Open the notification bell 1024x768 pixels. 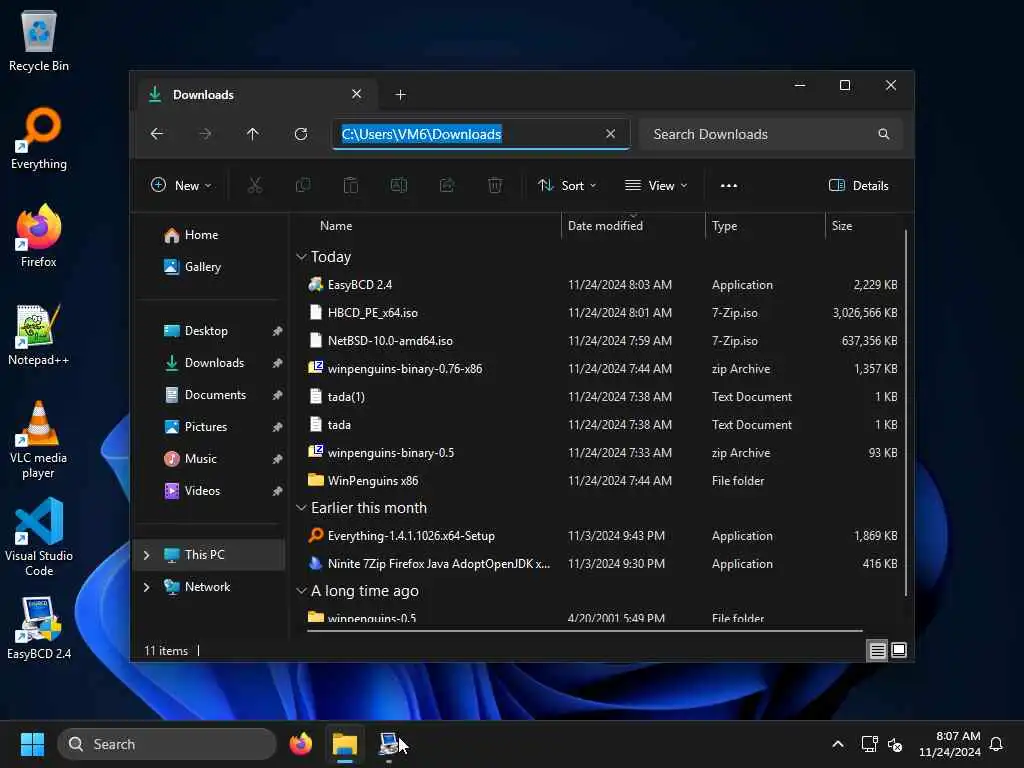[997, 744]
